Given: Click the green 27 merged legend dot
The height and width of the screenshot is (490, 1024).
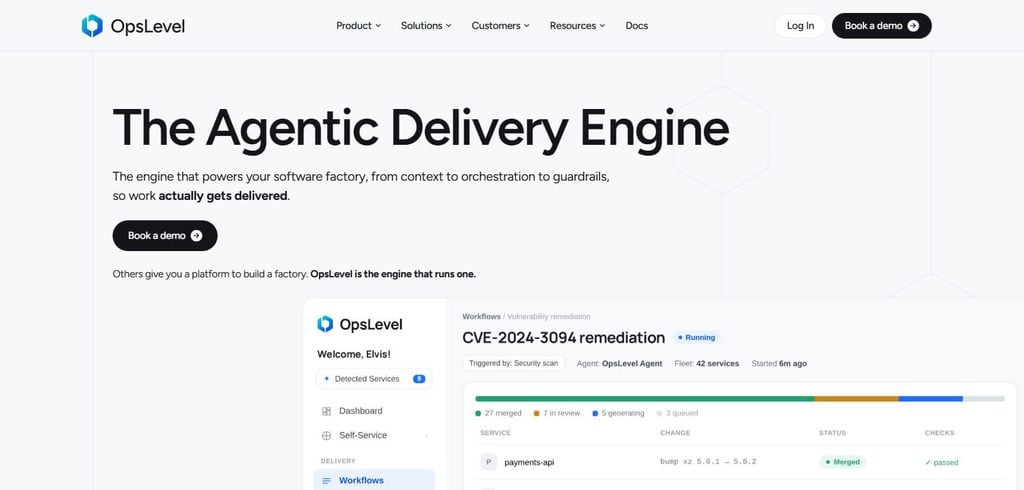Looking at the screenshot, I should (478, 414).
